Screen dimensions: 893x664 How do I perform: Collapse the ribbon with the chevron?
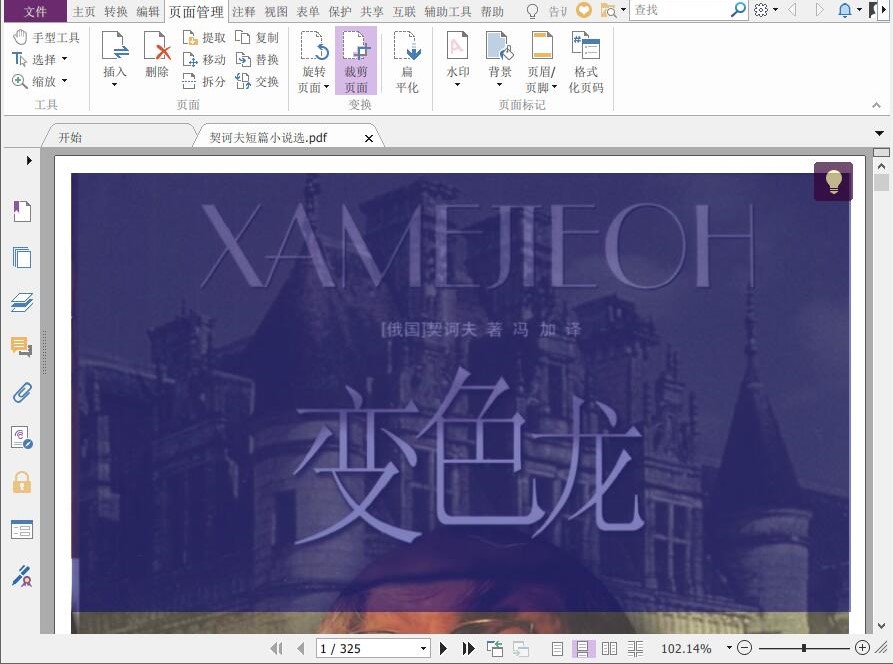click(x=877, y=104)
